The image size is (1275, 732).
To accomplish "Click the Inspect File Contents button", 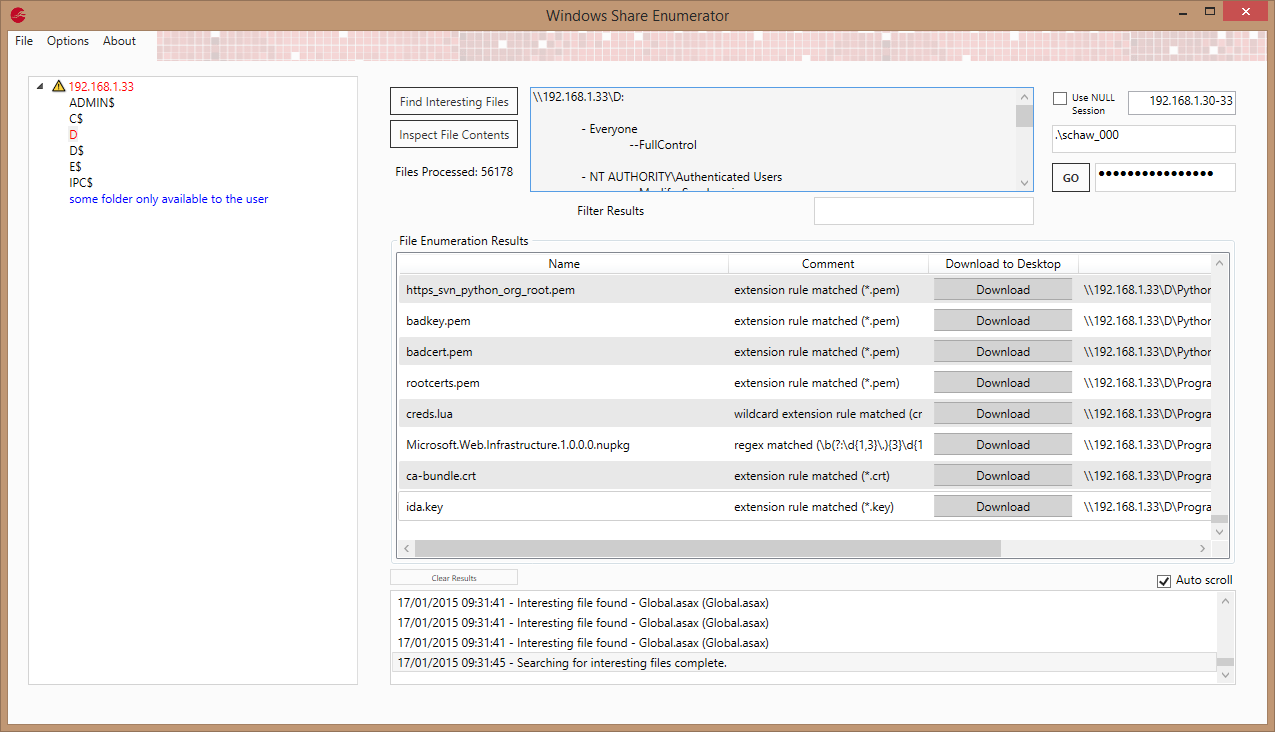I will (x=453, y=134).
